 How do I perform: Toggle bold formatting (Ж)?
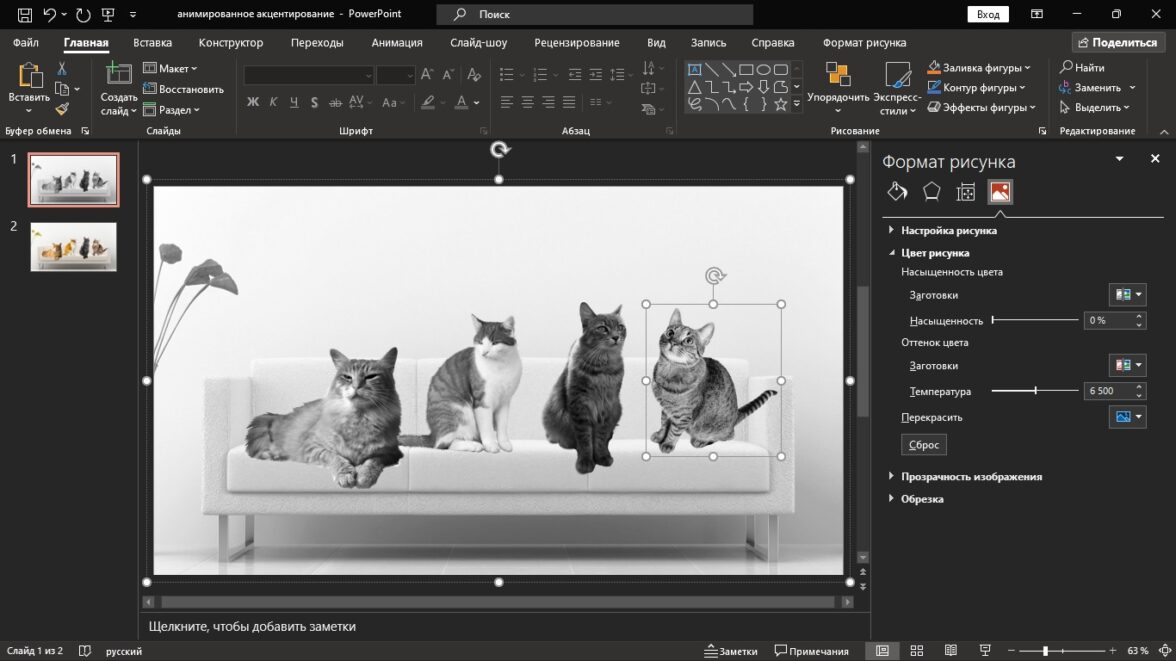point(253,102)
